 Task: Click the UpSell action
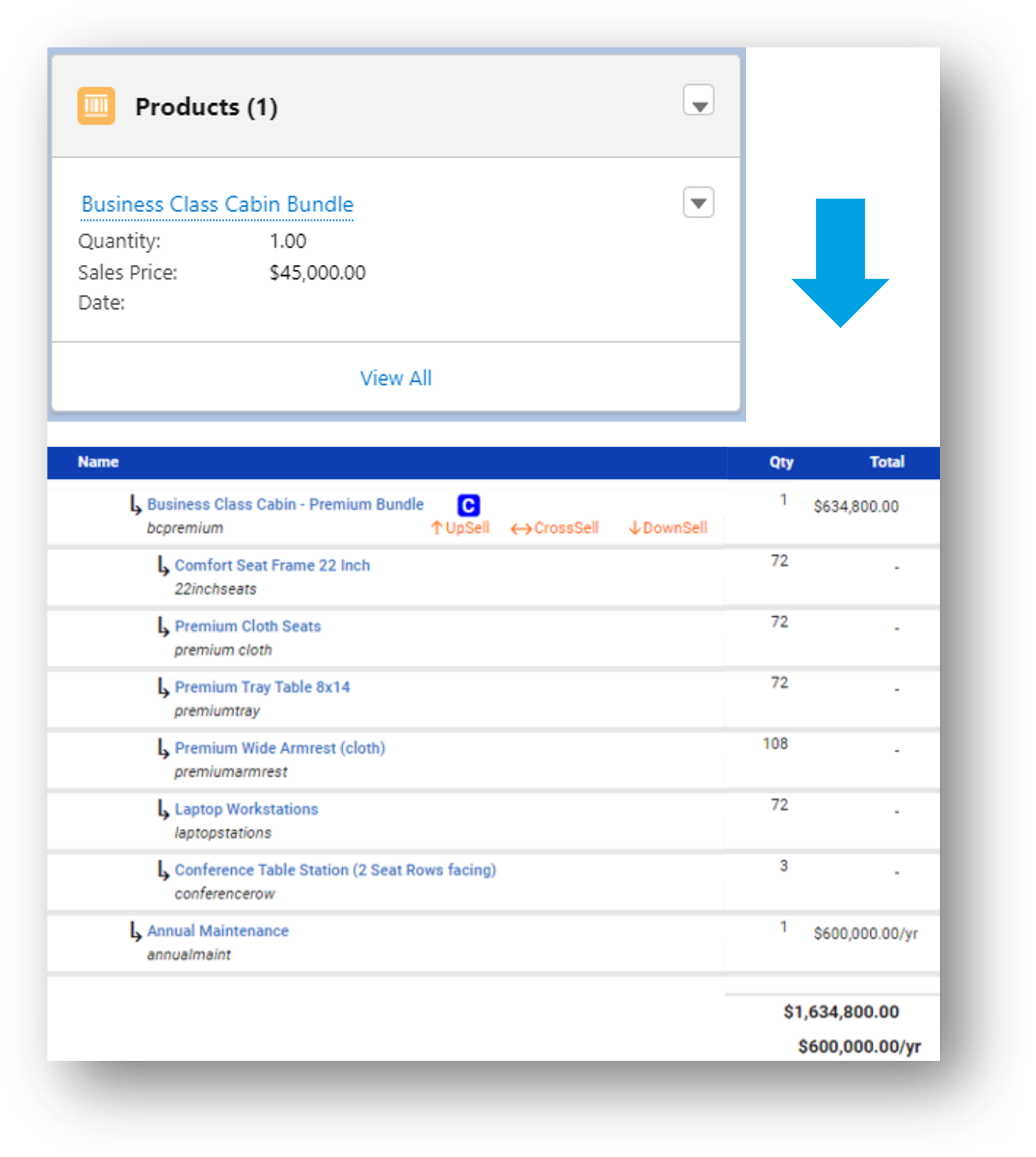(460, 528)
